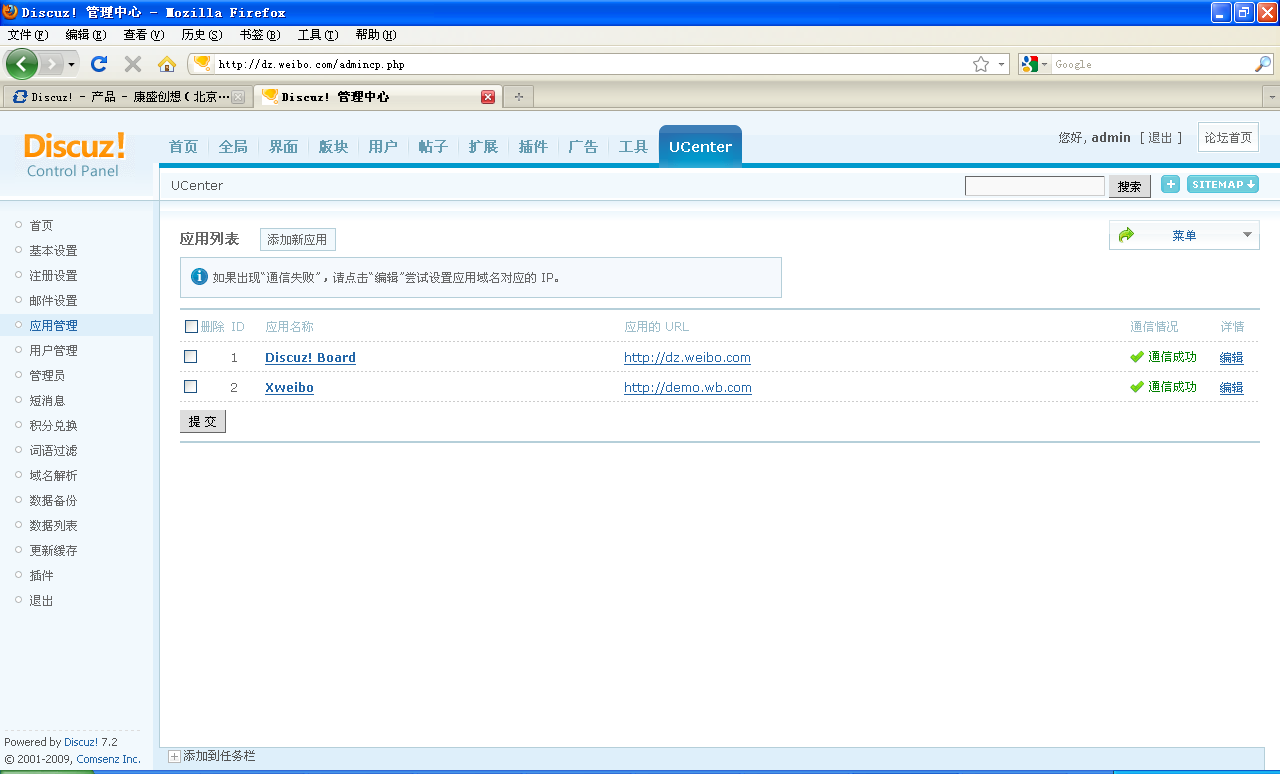
Task: Click the Discuz! Control Panel logo
Action: coord(74,154)
